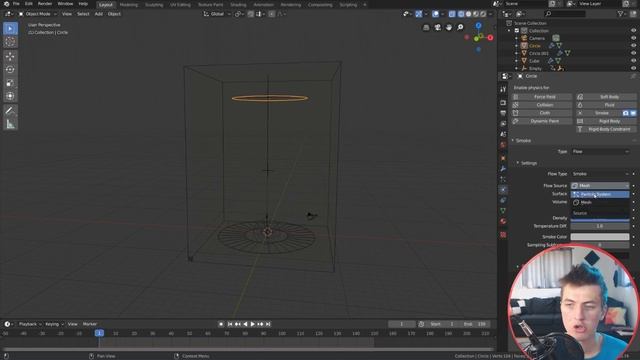The width and height of the screenshot is (640, 360).
Task: Open the Particles properties tab icon
Action: (503, 180)
